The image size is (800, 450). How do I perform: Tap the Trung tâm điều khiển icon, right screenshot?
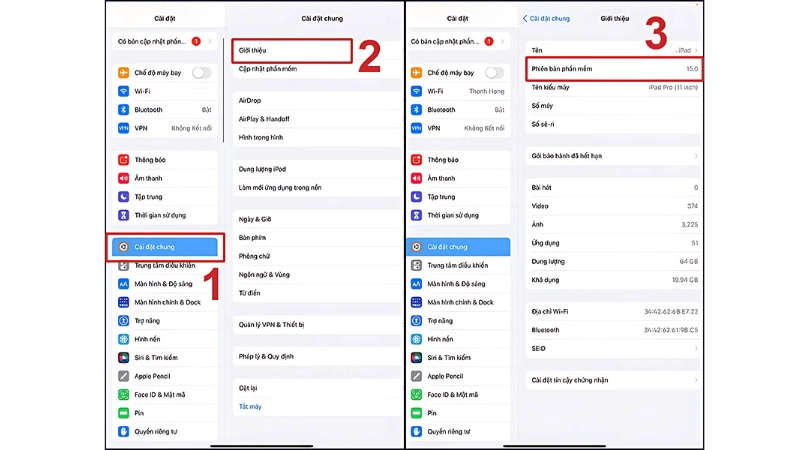(x=416, y=265)
